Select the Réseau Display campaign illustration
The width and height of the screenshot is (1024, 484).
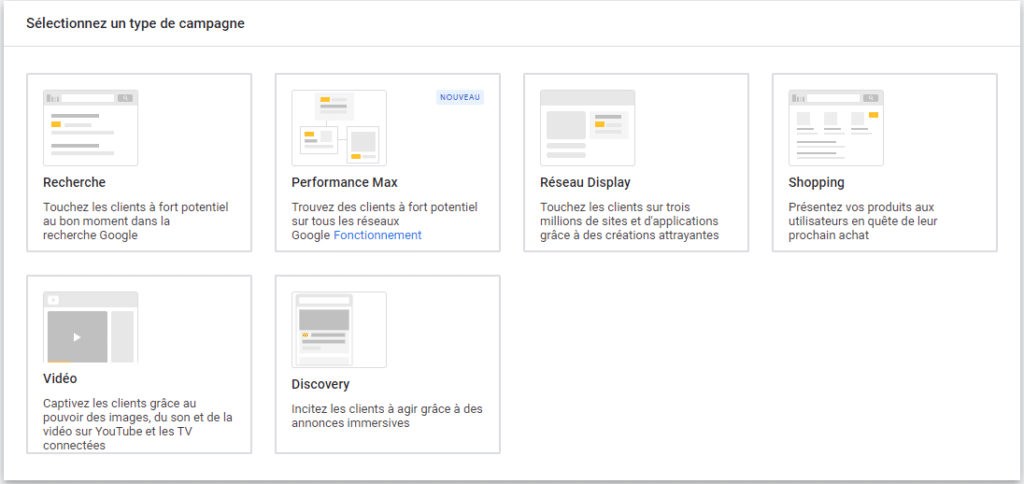(587, 127)
